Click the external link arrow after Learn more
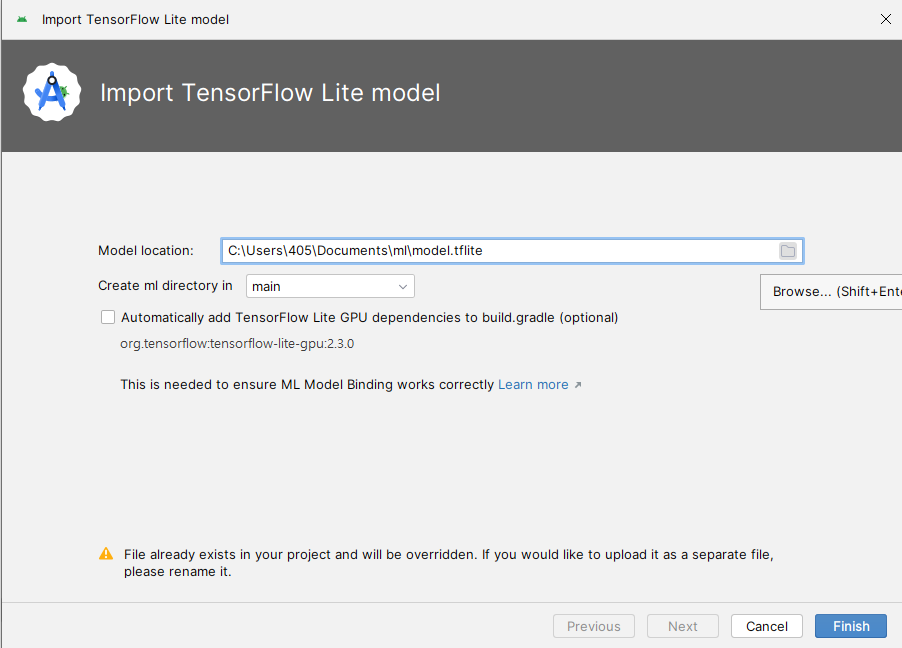902x648 pixels. pos(578,385)
